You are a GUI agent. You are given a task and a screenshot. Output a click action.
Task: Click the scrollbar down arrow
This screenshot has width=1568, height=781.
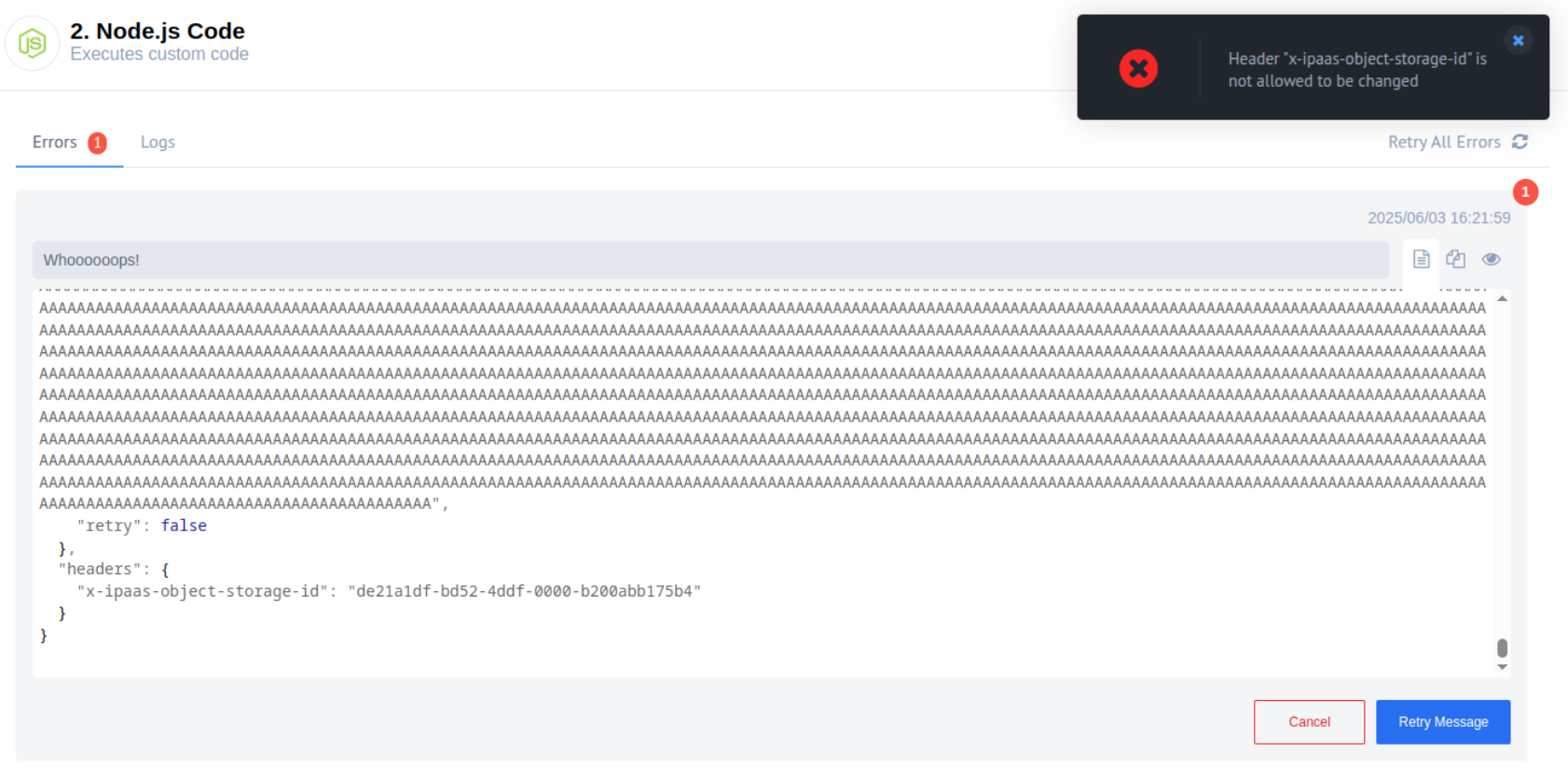pyautogui.click(x=1502, y=666)
